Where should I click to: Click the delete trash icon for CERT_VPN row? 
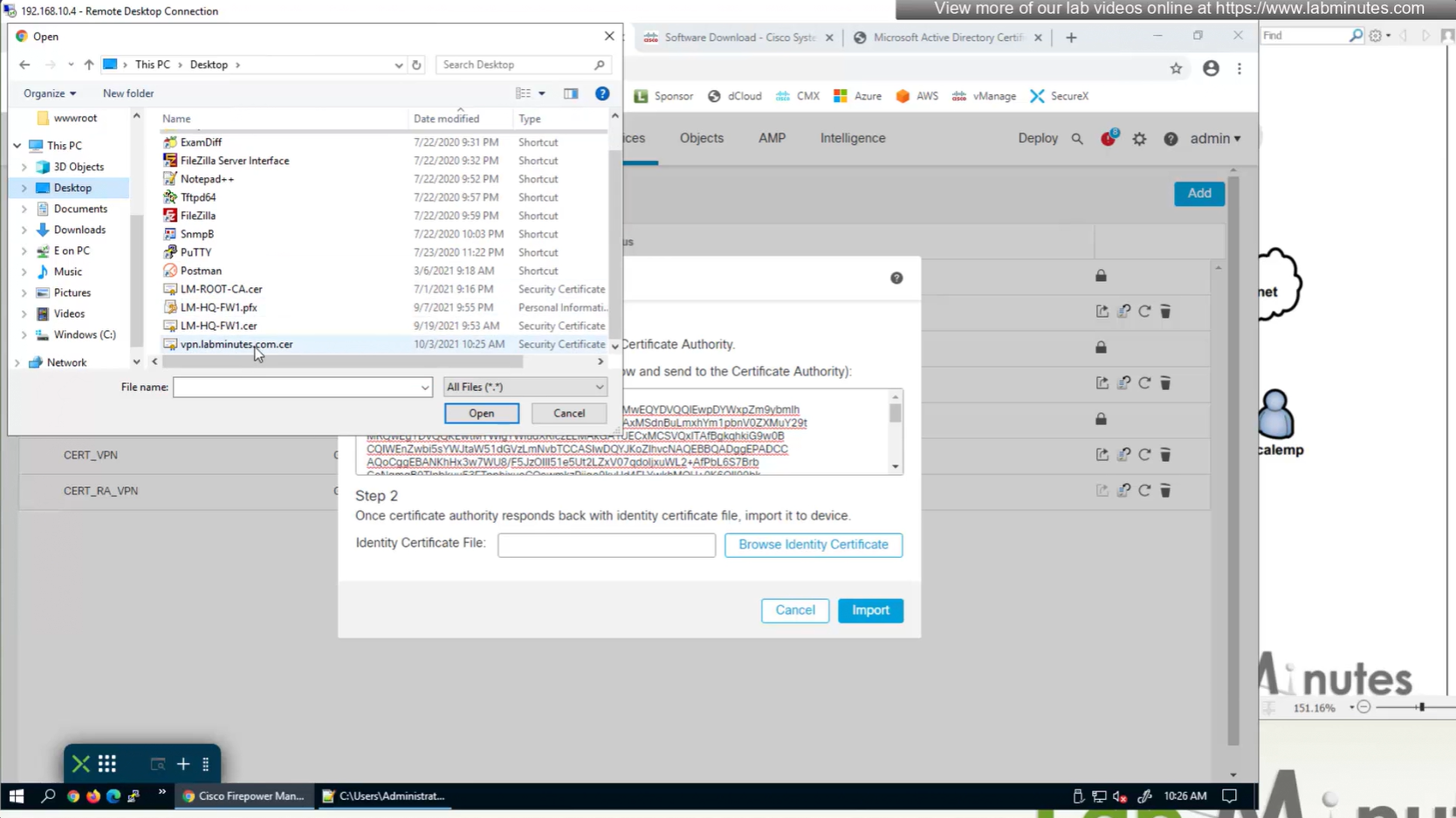1165,455
